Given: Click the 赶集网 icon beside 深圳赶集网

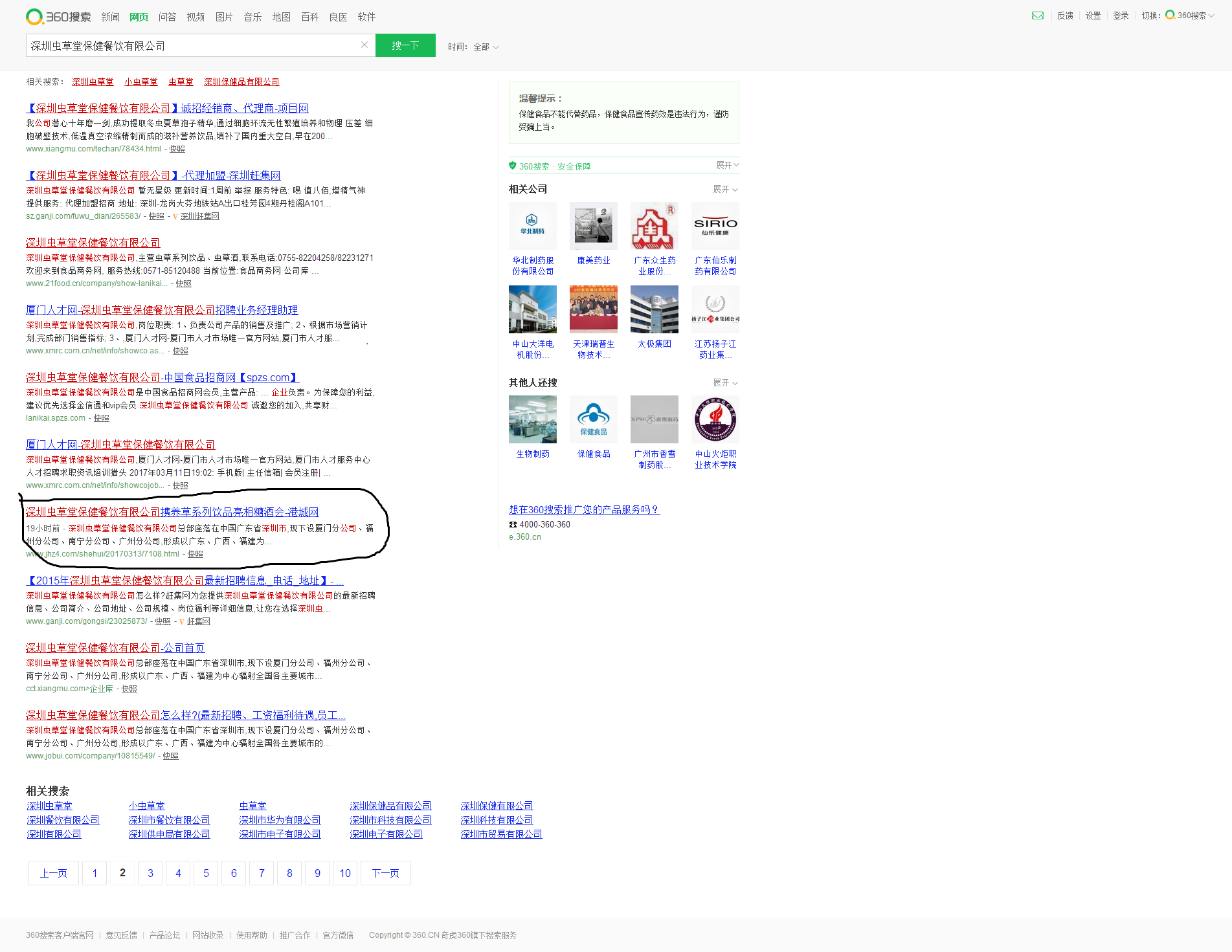Looking at the screenshot, I should 175,217.
